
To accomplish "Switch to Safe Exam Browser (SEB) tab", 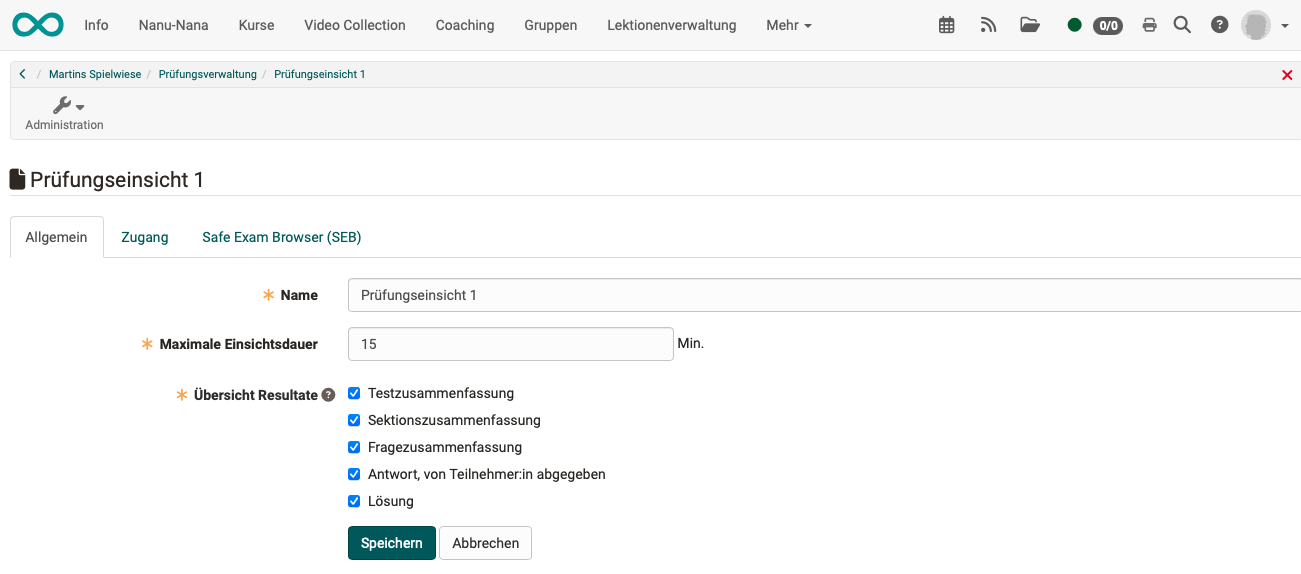I will point(282,237).
